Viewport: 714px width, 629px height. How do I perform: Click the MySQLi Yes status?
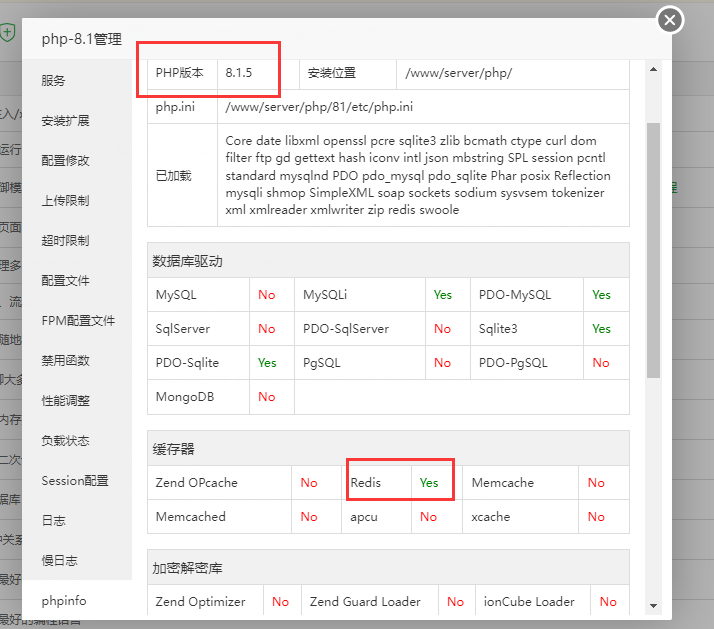(x=443, y=295)
